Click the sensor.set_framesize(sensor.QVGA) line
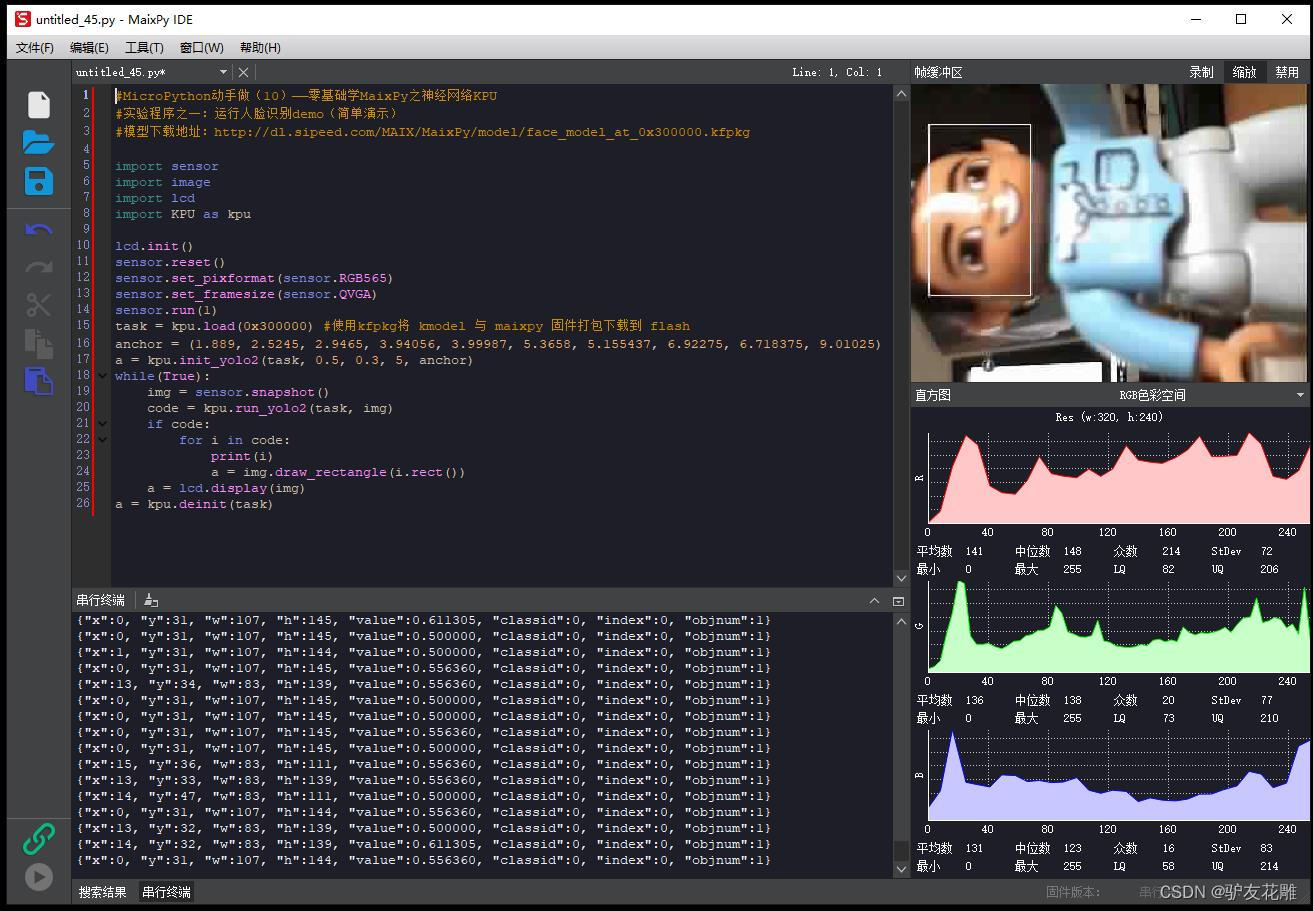 pos(246,294)
